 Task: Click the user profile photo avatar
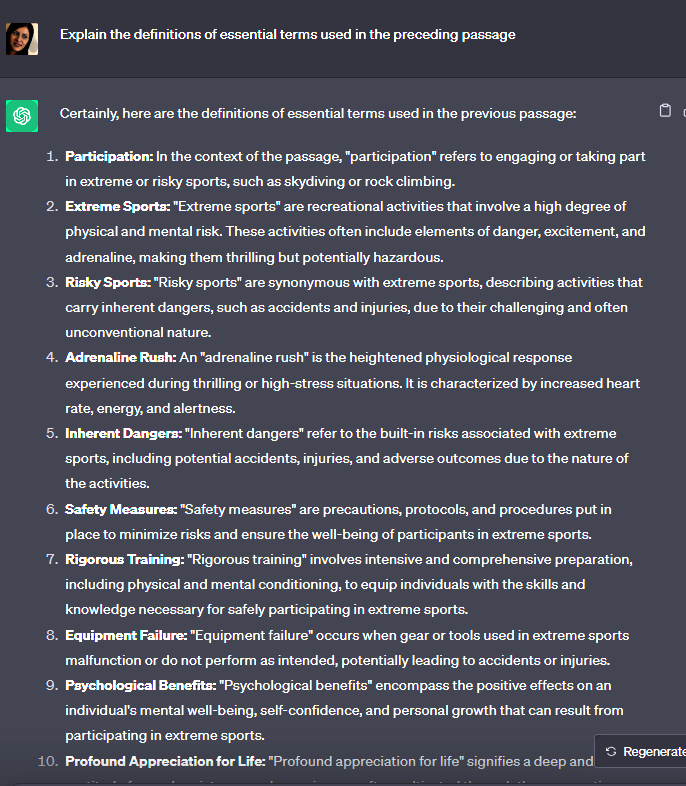[22, 39]
